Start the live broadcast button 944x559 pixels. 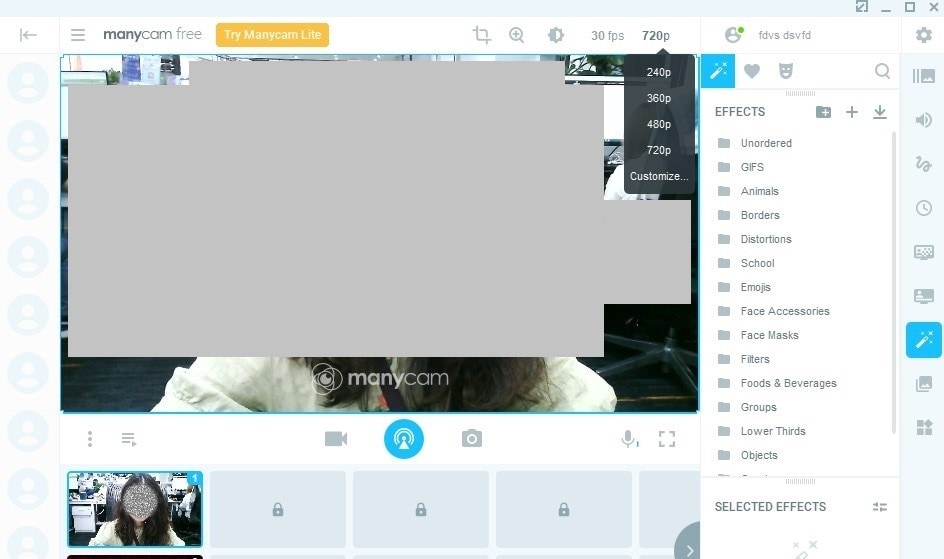(403, 439)
